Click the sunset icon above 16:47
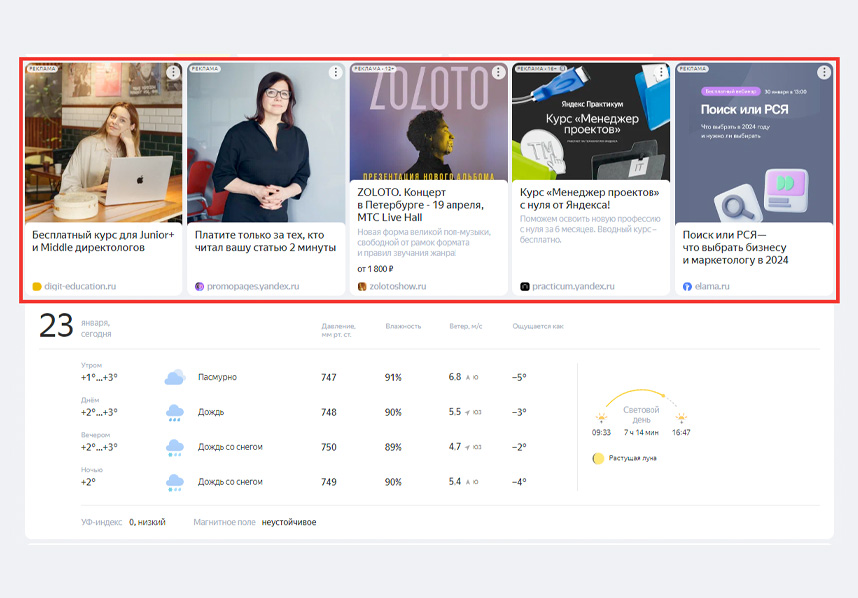Image resolution: width=858 pixels, height=598 pixels. [x=681, y=419]
